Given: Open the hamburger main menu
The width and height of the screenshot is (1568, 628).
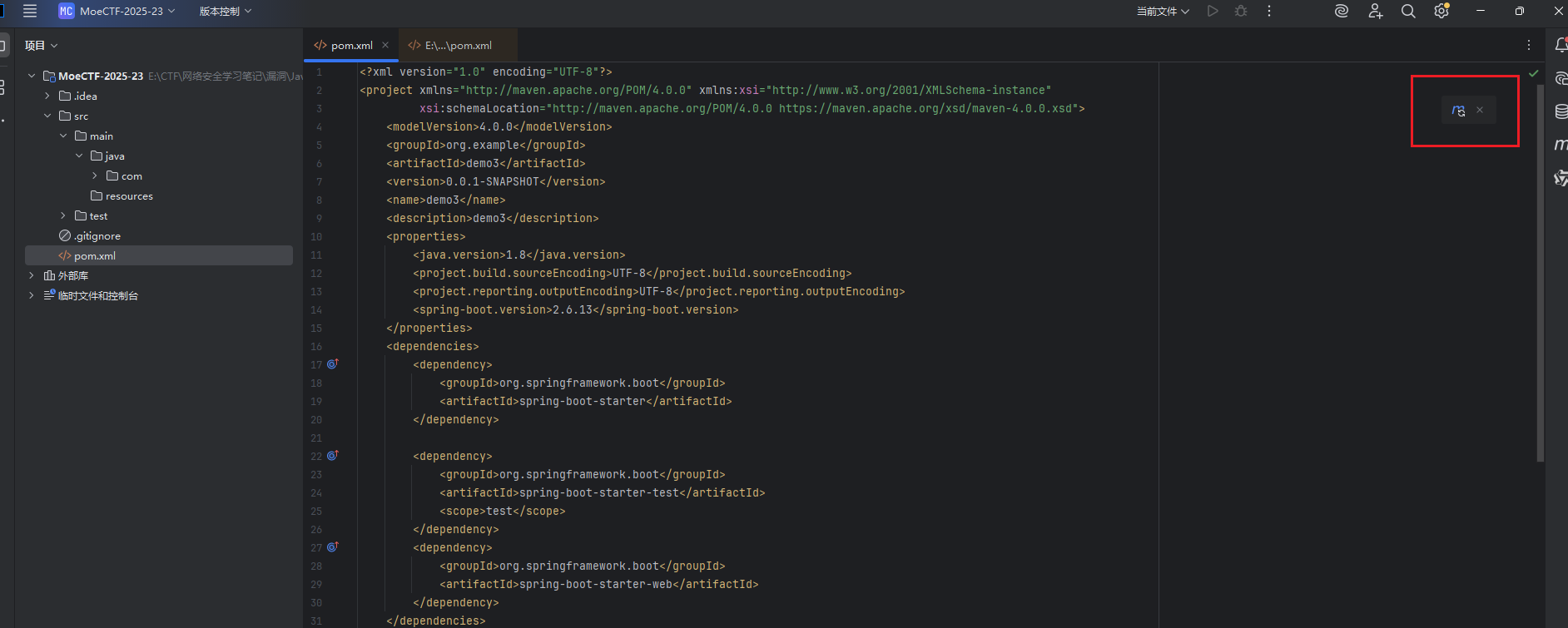Looking at the screenshot, I should [x=30, y=11].
